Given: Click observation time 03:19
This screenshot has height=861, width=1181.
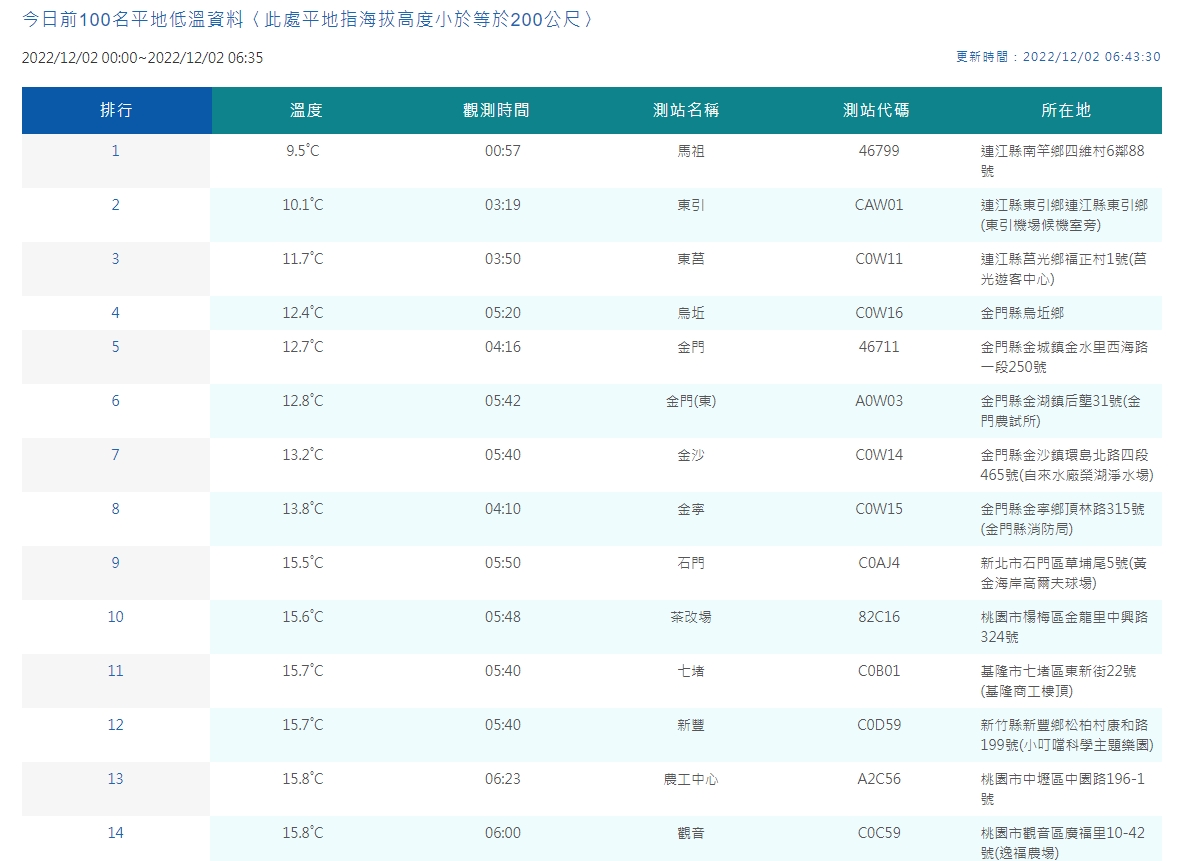Looking at the screenshot, I should point(502,205).
